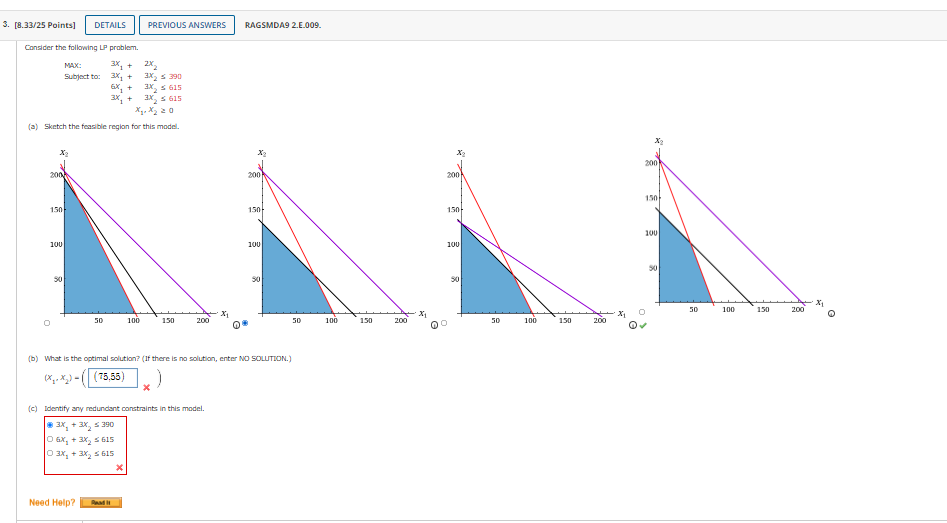Click the '[8.33/25 Points]' score text
Image resolution: width=947 pixels, height=523 pixels.
pyautogui.click(x=45, y=25)
